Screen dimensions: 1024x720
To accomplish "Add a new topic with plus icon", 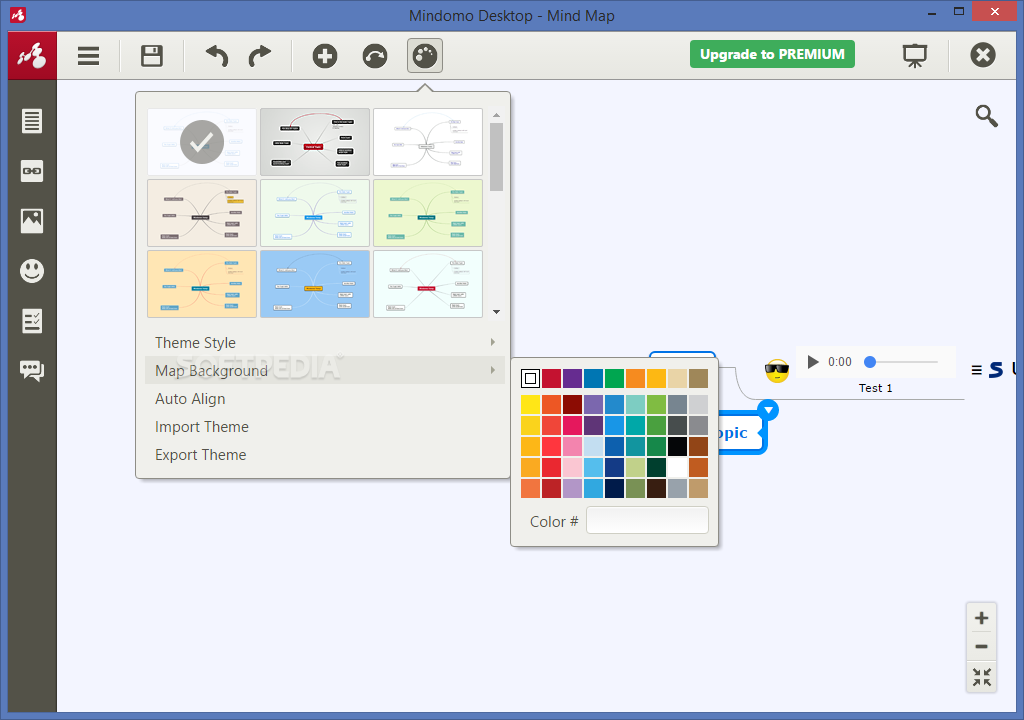I will click(325, 56).
